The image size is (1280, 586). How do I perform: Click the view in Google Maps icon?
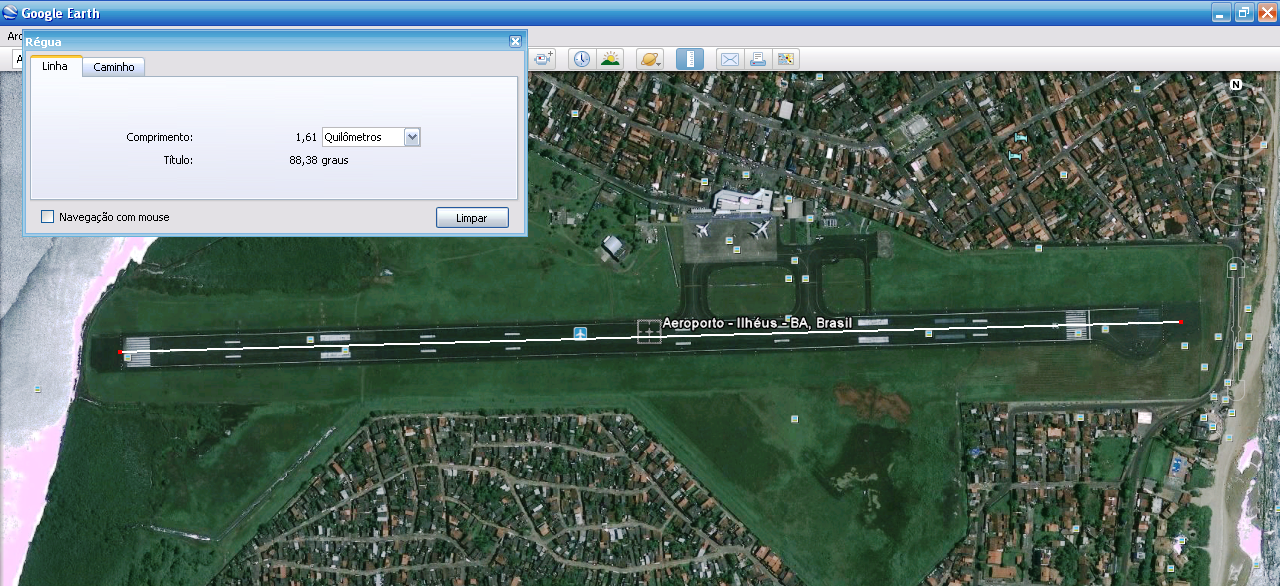786,59
